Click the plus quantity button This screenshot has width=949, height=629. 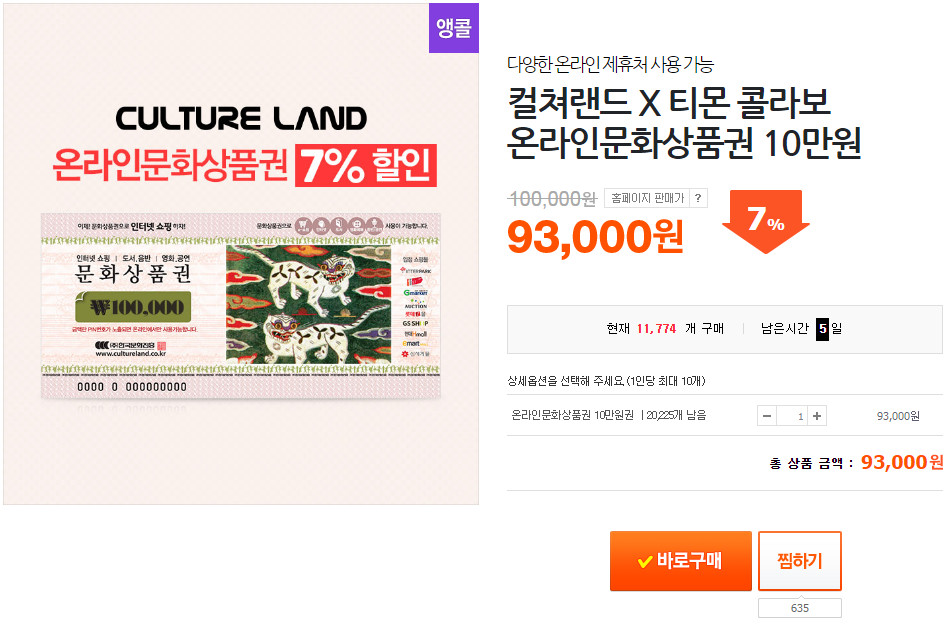(817, 416)
